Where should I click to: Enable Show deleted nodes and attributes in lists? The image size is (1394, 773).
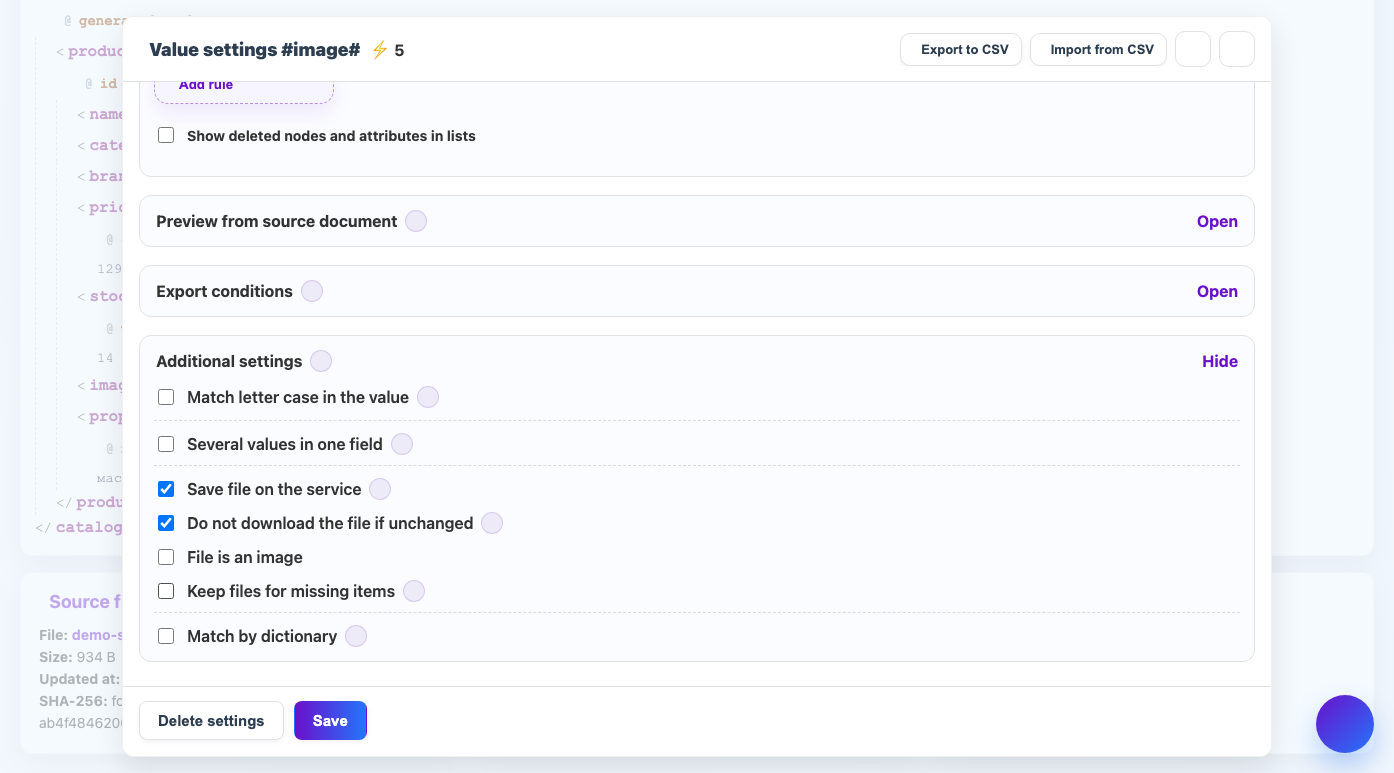166,135
